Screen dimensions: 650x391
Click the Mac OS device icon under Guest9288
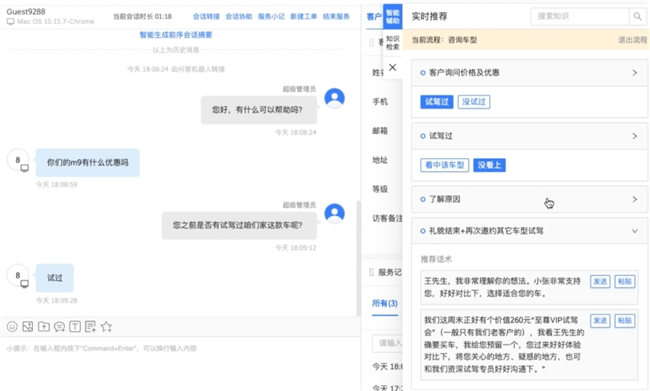pyautogui.click(x=10, y=22)
